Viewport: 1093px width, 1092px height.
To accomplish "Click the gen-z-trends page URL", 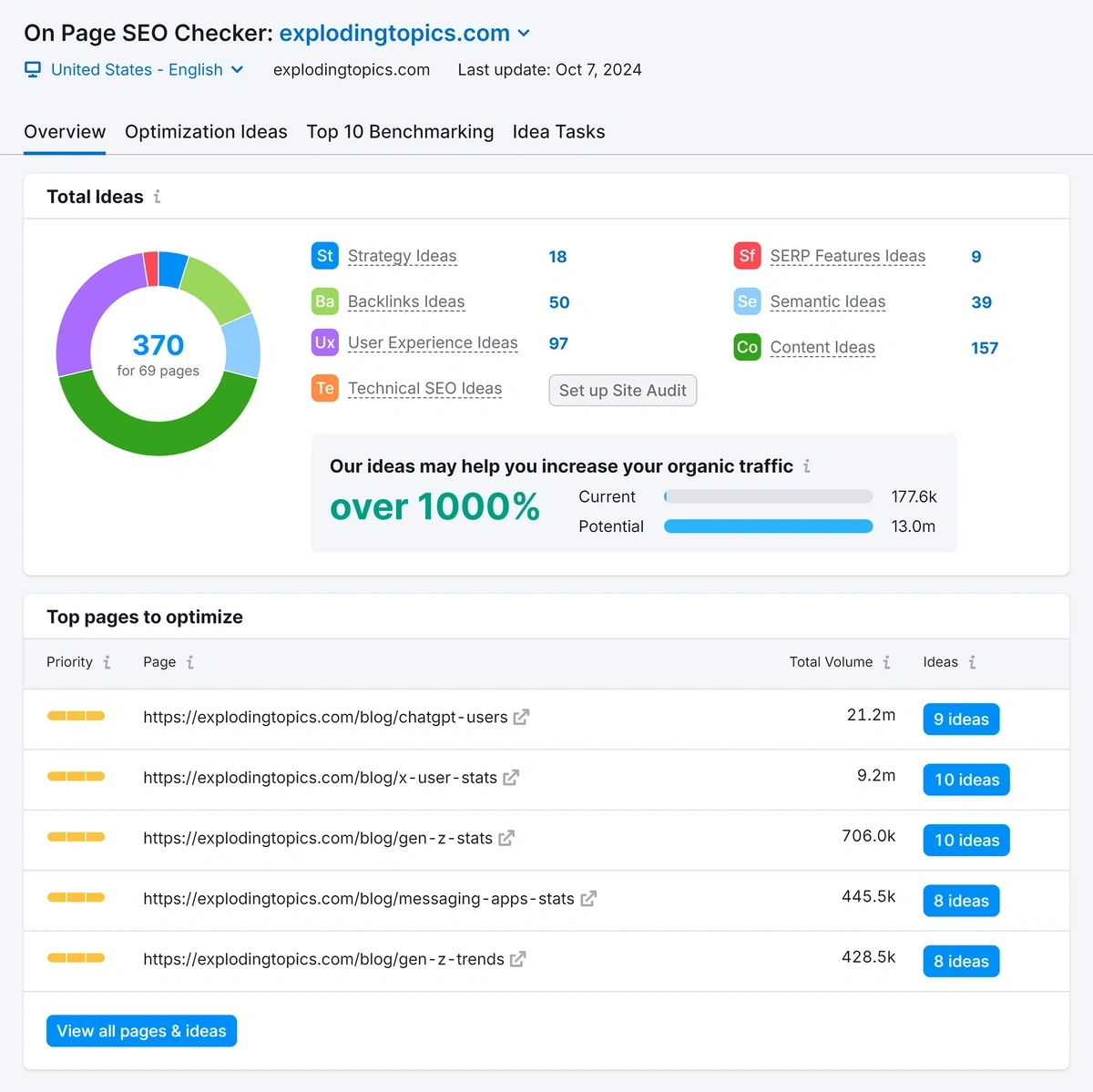I will click(x=323, y=959).
